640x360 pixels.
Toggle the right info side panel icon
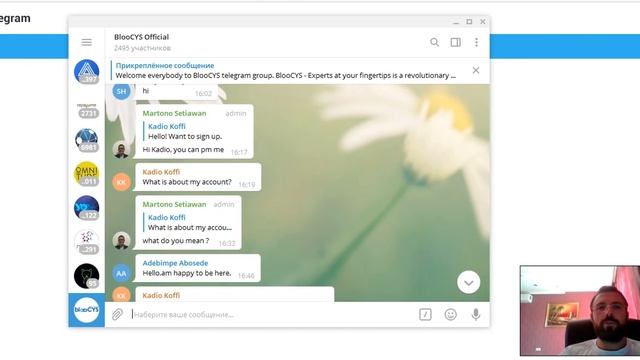coord(456,42)
